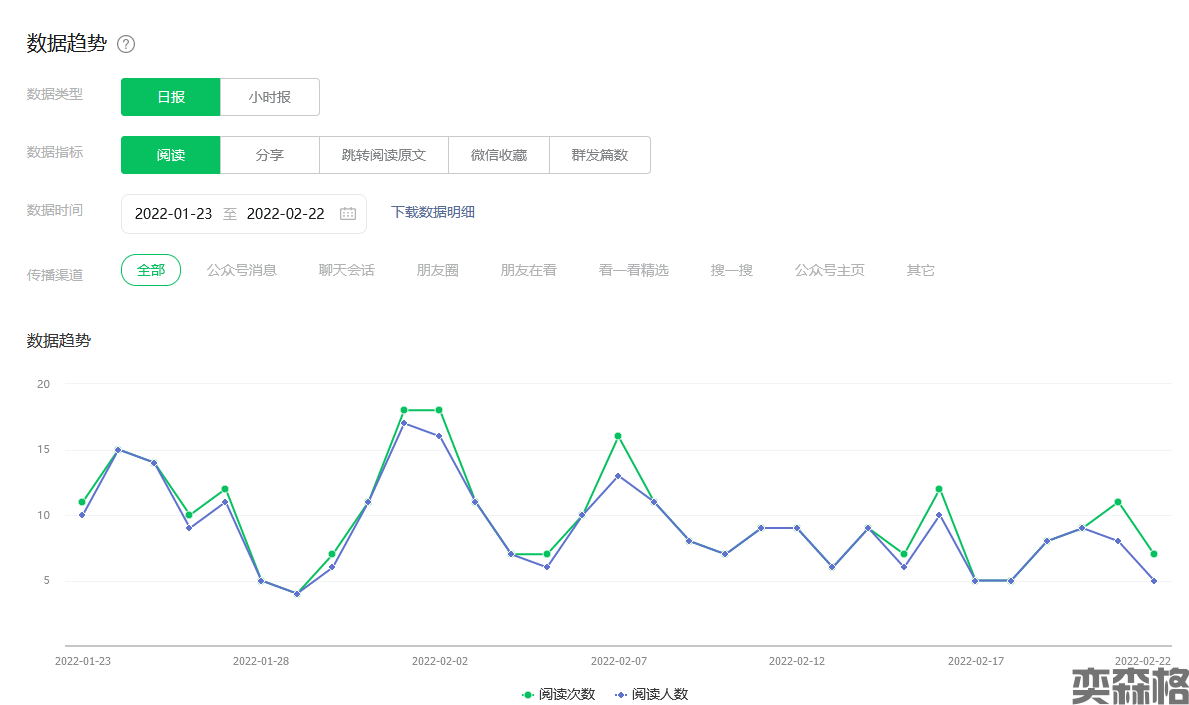Viewport: 1189px width, 705px height.
Task: Filter by 聊天会话 channel
Action: [347, 270]
